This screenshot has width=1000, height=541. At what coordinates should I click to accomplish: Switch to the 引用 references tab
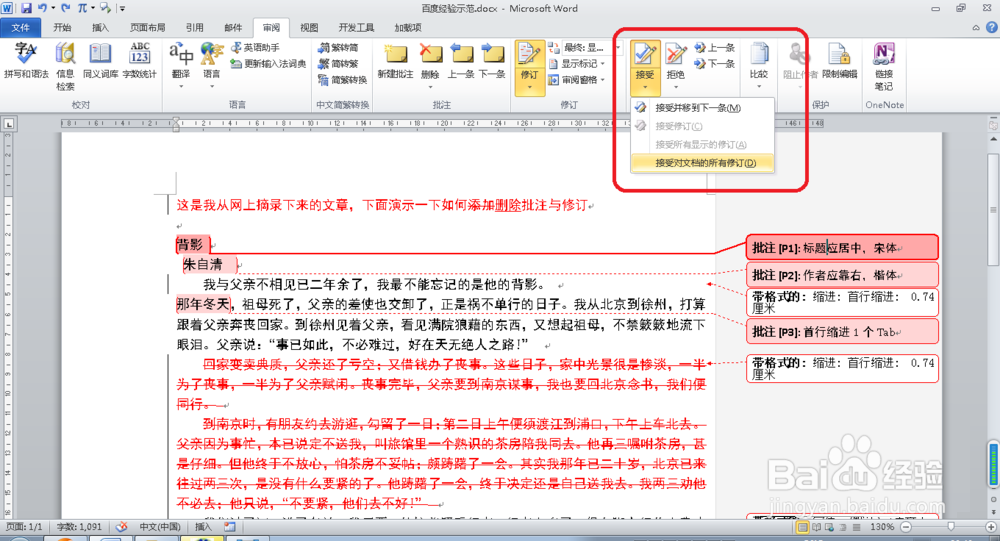[x=195, y=27]
